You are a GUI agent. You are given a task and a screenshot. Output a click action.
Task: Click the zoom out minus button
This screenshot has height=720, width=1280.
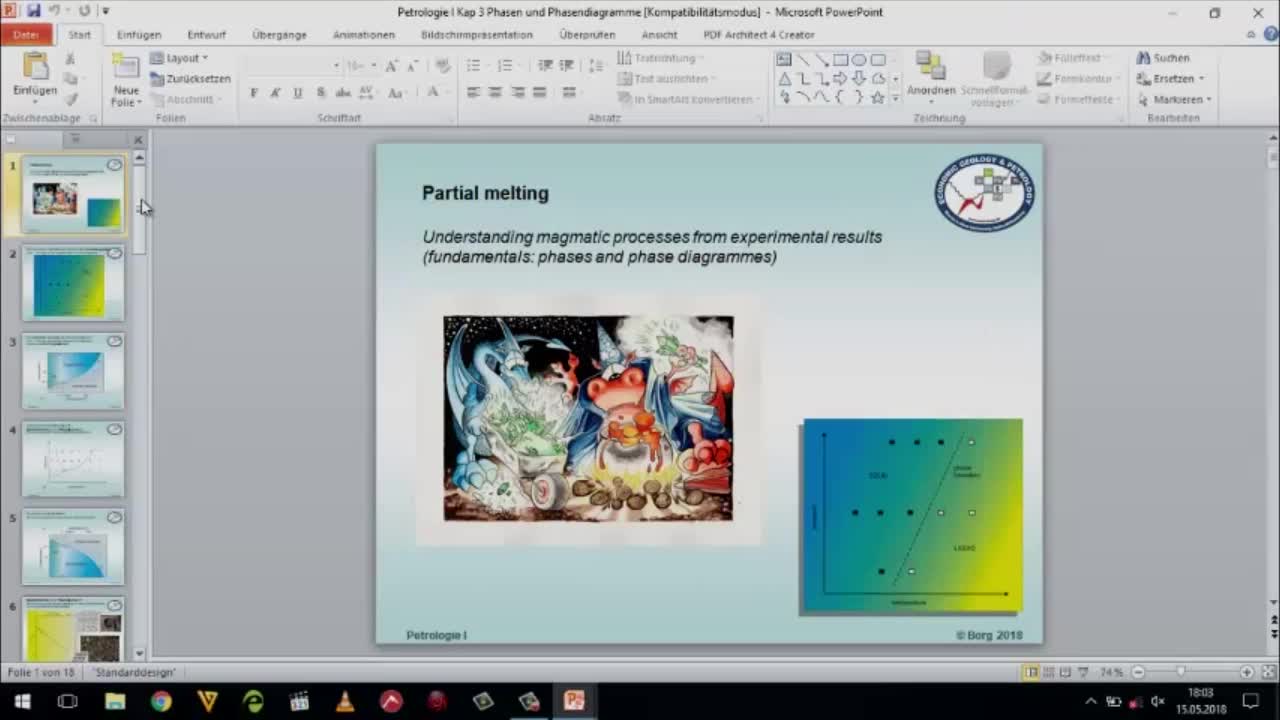(x=1138, y=672)
